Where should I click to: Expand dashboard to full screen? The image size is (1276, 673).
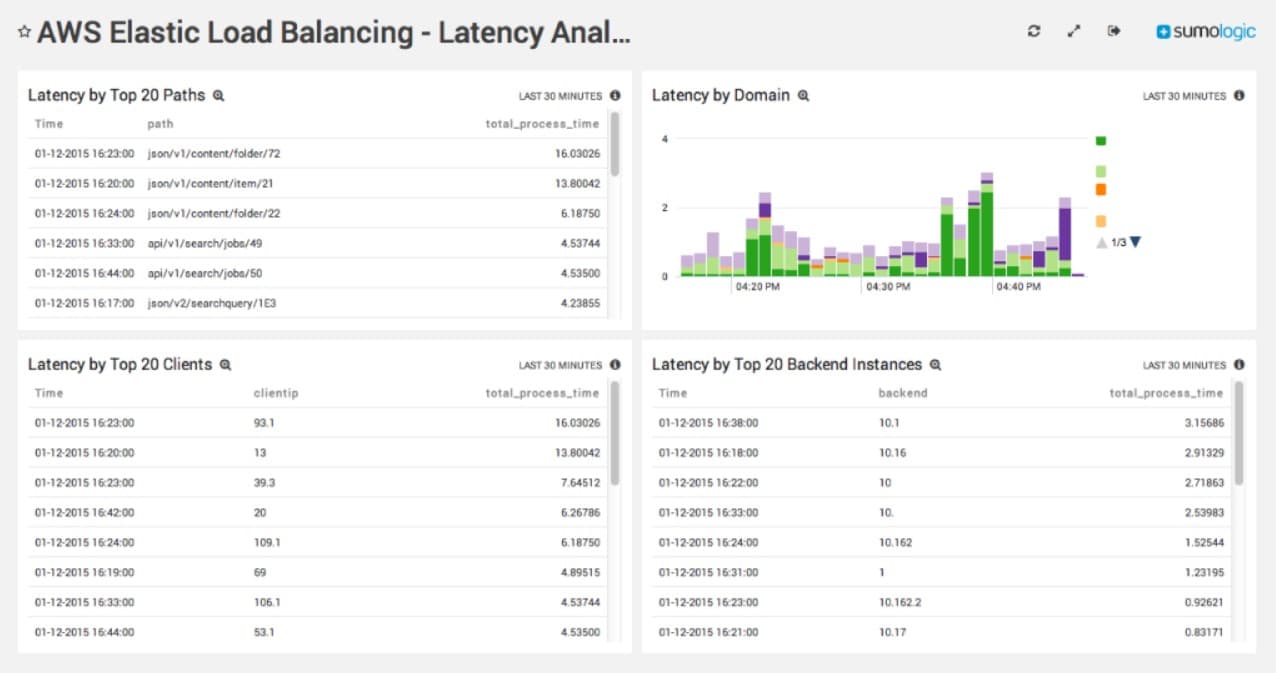click(1074, 32)
